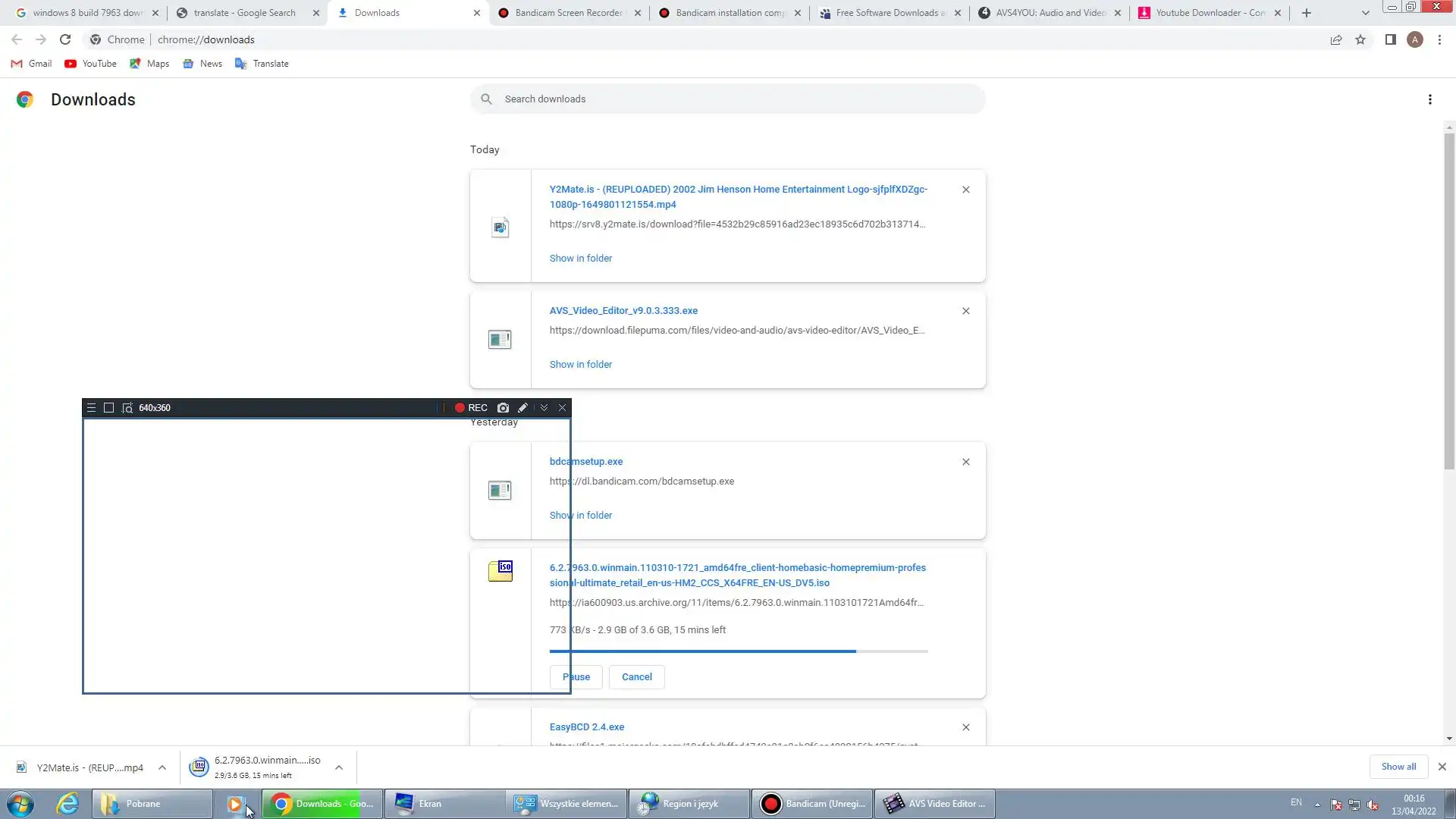Start Bandicam recording with REC button
Screen dimensions: 1456x819
[x=471, y=408]
